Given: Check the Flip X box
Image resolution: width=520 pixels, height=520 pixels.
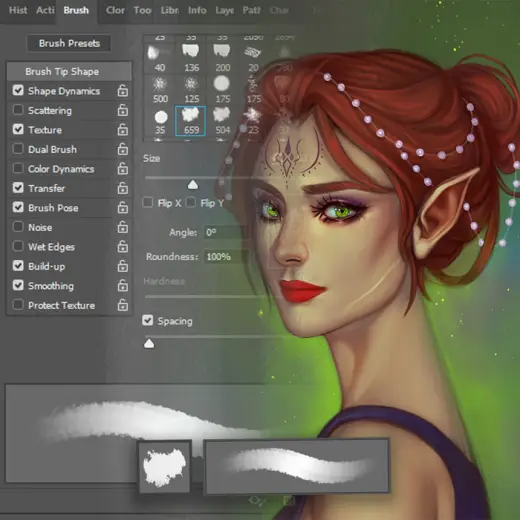Looking at the screenshot, I should [x=148, y=202].
